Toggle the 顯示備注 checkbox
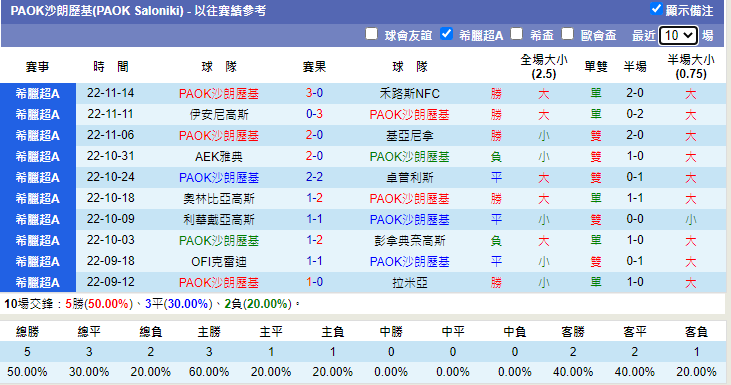 pyautogui.click(x=656, y=9)
